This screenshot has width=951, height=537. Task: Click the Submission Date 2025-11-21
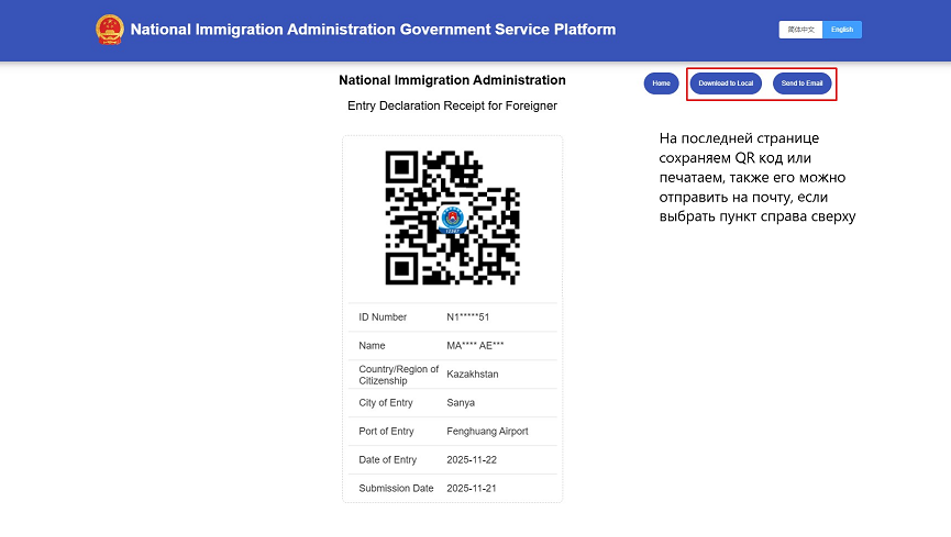coord(472,488)
